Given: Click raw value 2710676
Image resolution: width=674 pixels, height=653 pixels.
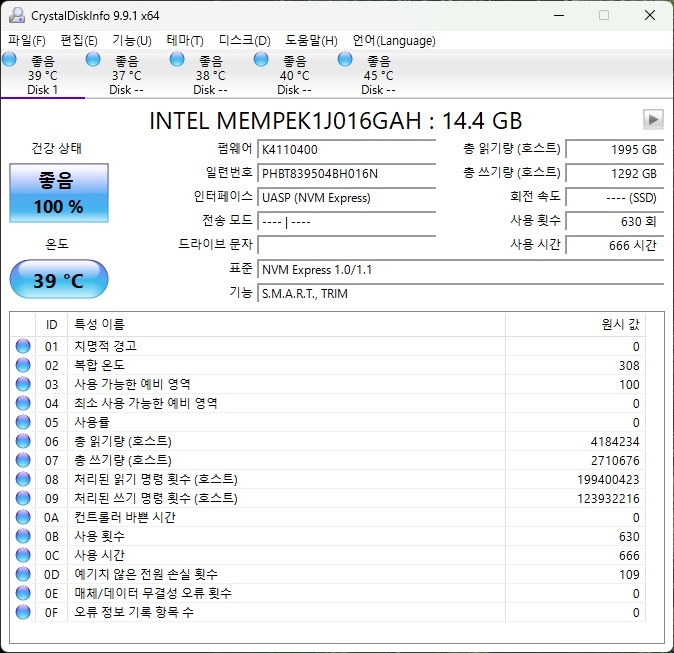Looking at the screenshot, I should click(615, 460).
